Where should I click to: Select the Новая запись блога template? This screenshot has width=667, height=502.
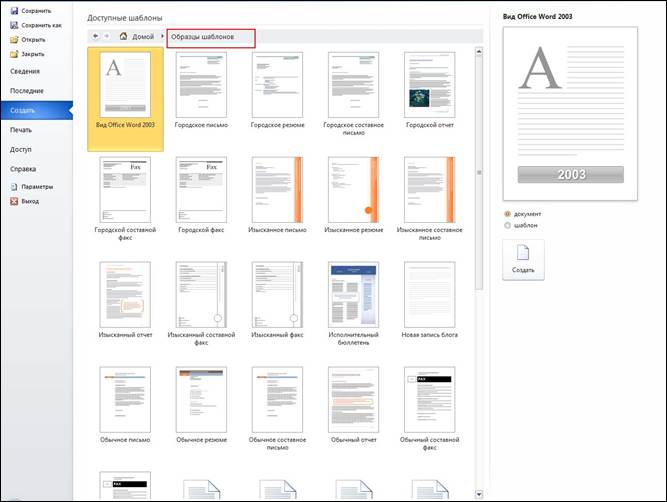pyautogui.click(x=430, y=300)
